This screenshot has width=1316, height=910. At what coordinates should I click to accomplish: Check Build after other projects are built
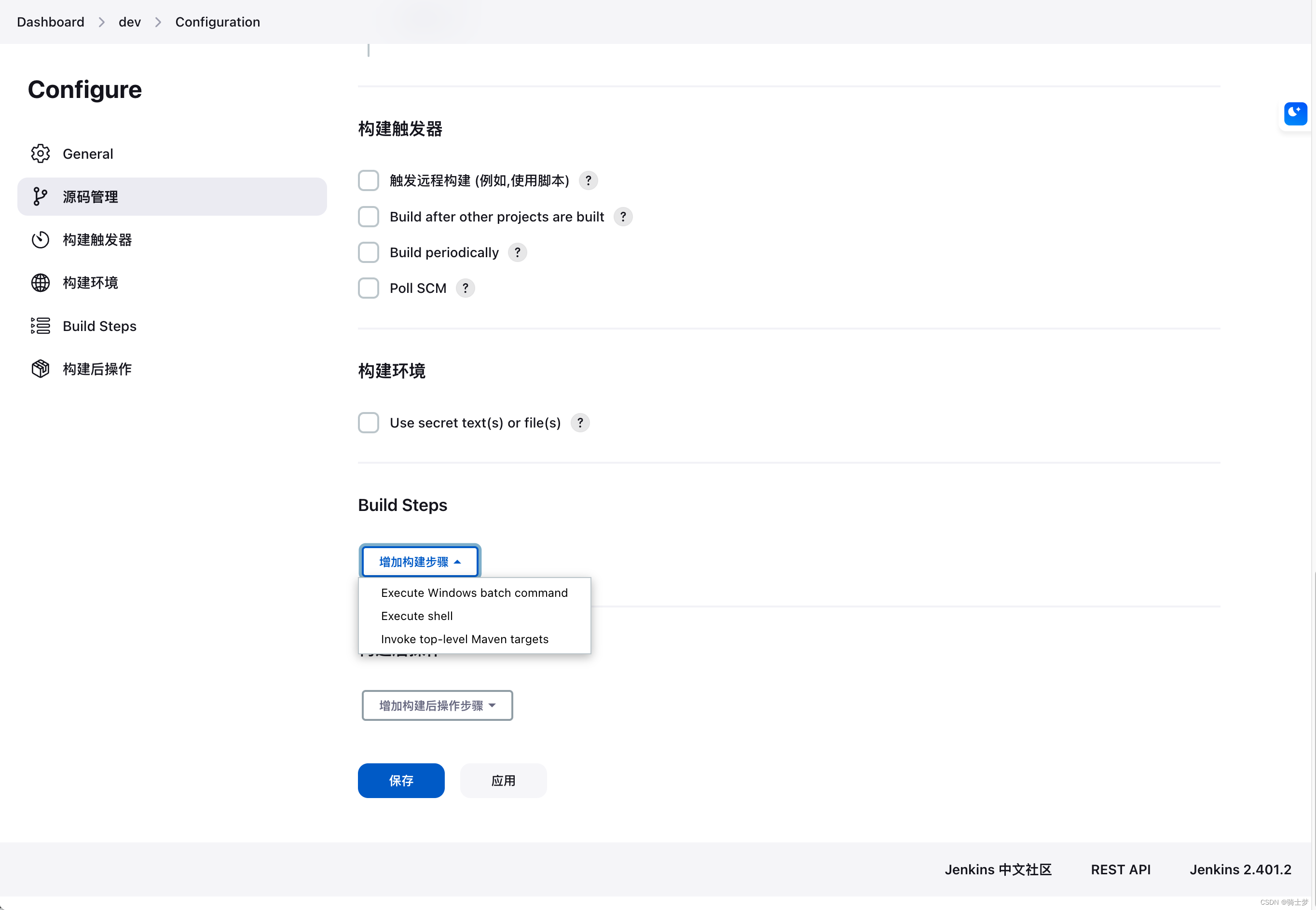pyautogui.click(x=369, y=217)
